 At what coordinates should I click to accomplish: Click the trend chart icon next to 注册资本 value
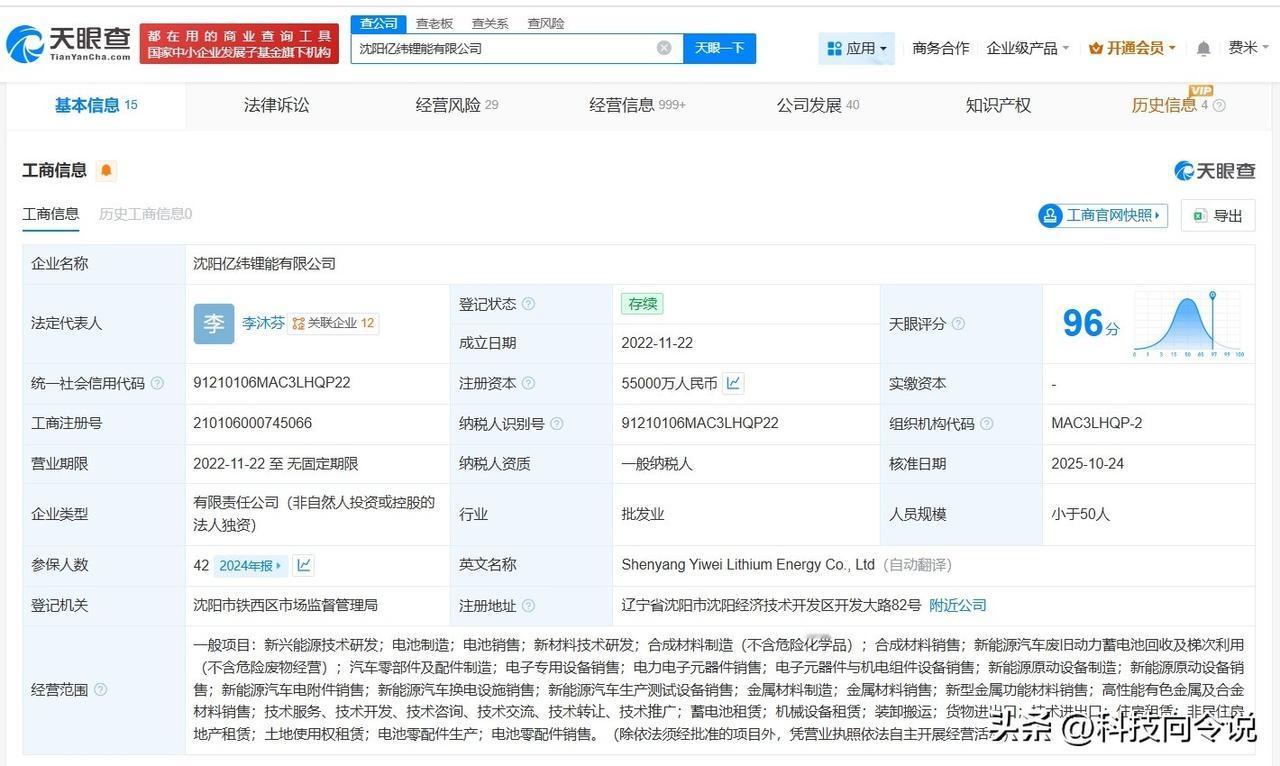[x=733, y=383]
